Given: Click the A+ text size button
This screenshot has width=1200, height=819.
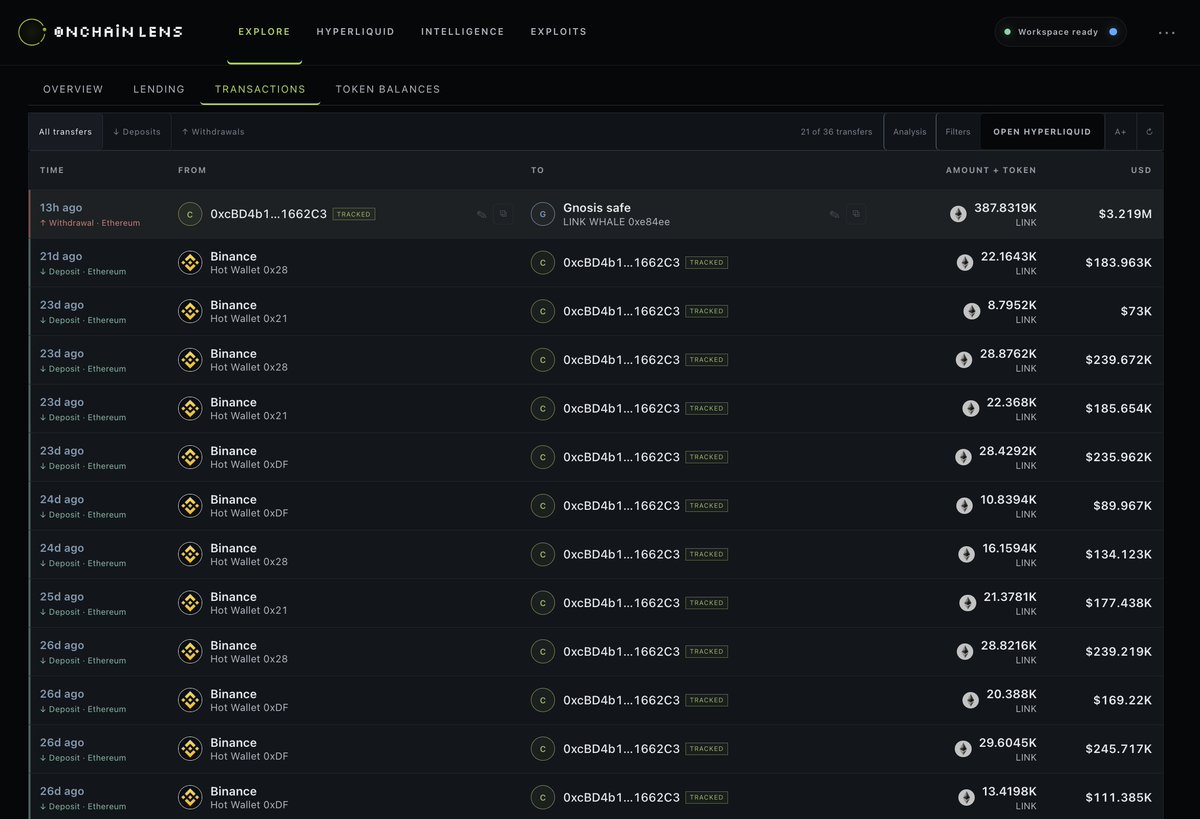Looking at the screenshot, I should coord(1121,131).
